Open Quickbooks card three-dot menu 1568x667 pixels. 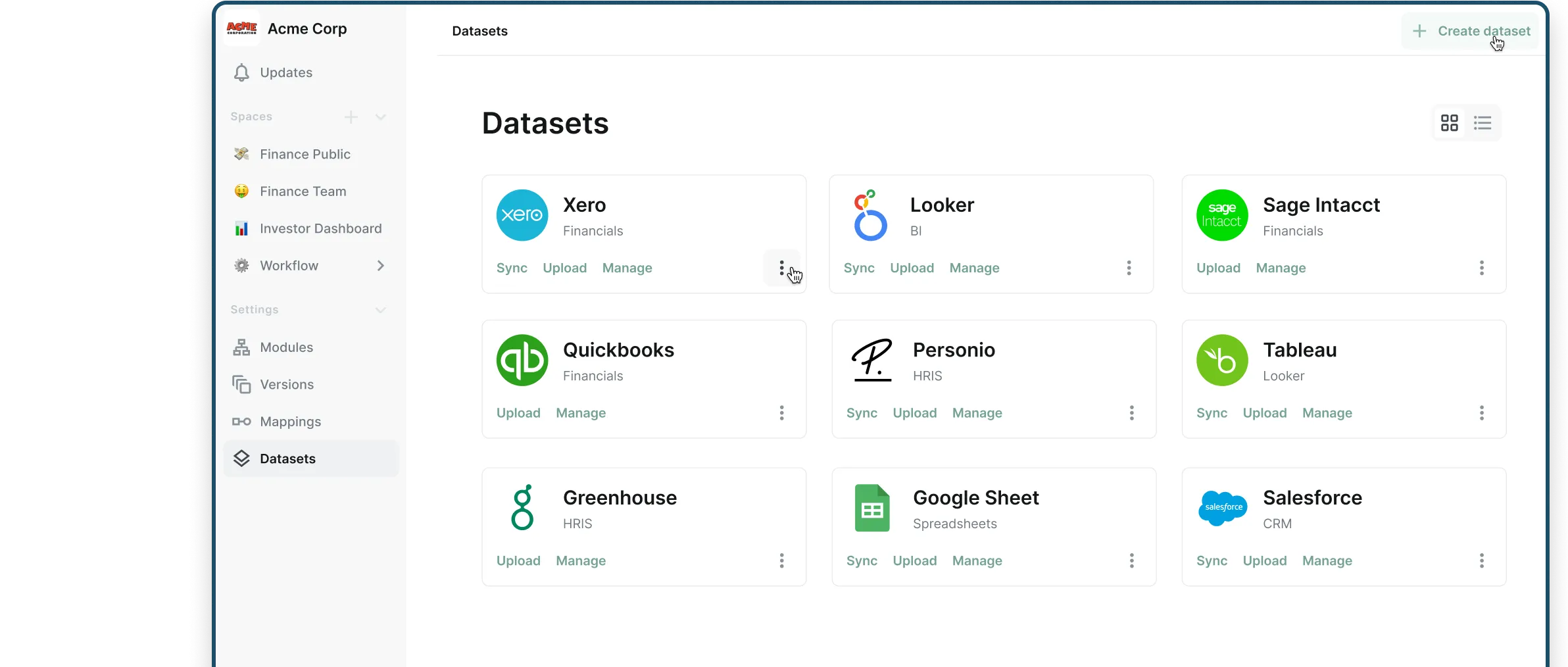click(x=782, y=413)
